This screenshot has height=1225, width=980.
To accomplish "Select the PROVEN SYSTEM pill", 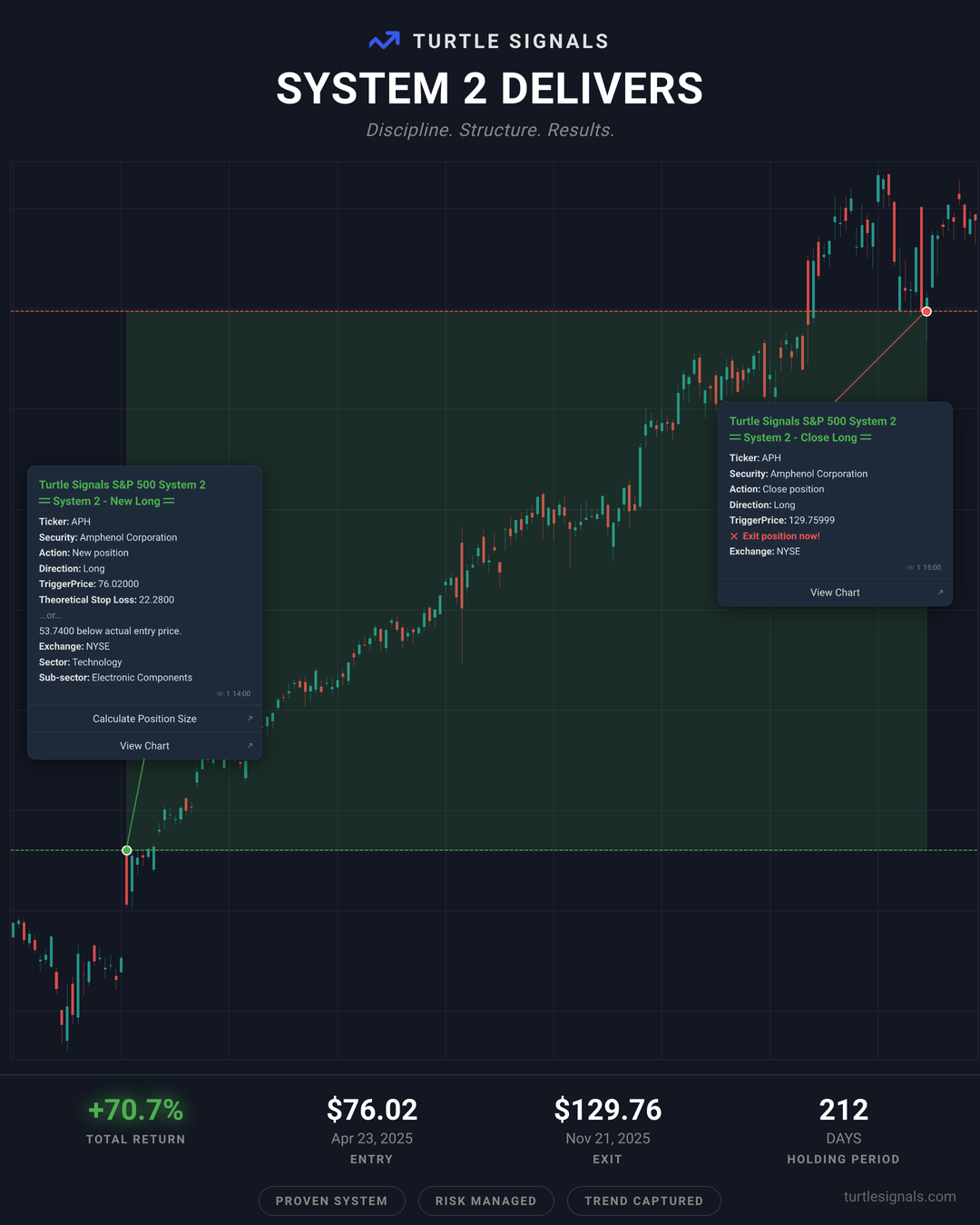I will click(331, 1200).
